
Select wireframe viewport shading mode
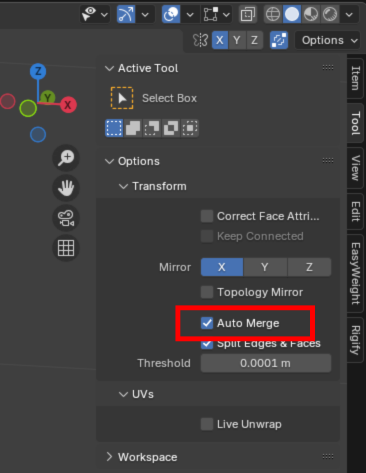tap(273, 14)
